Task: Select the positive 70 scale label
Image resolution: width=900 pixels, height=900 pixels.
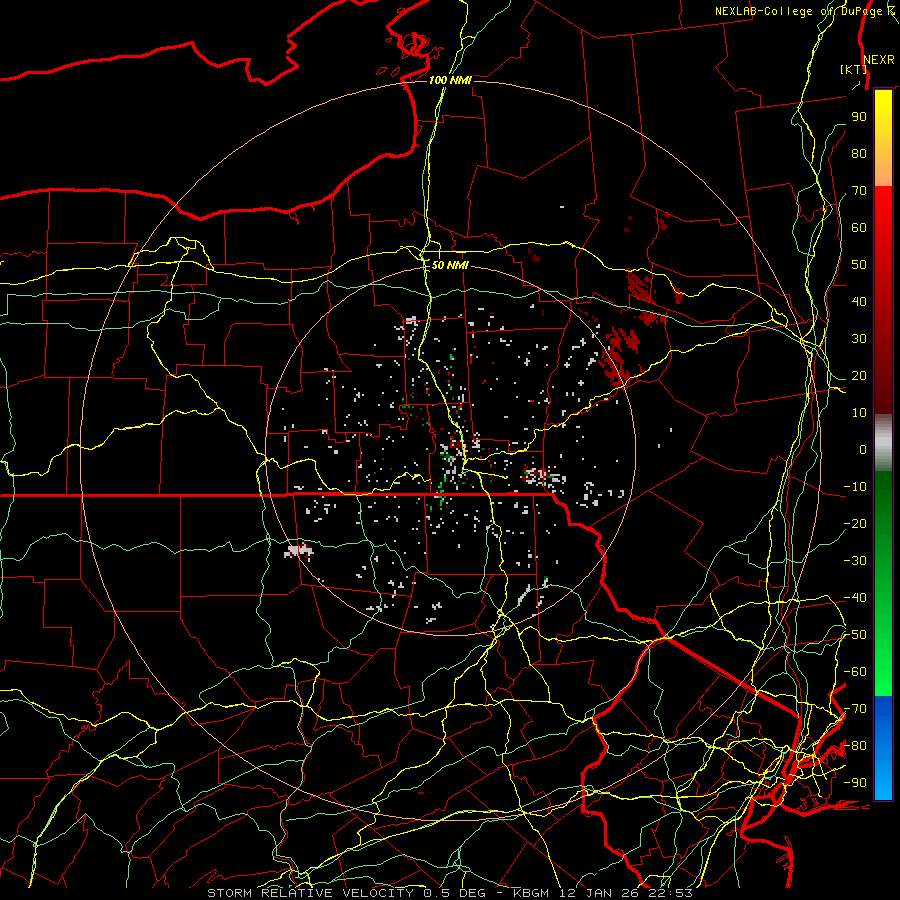Action: pos(859,191)
